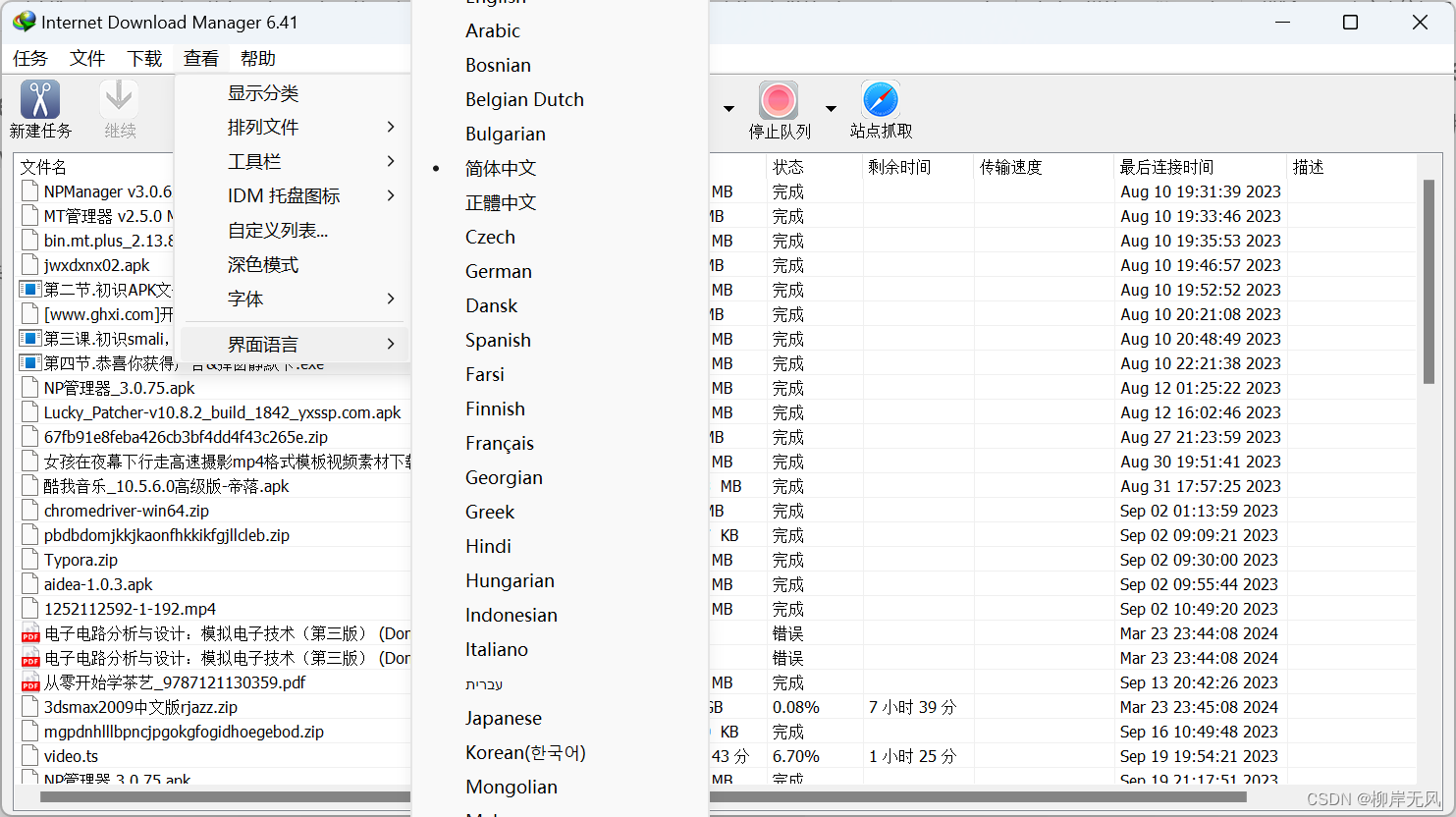
Task: Click file icon beside 3dsmax2009中文版rjazz.zip
Action: click(x=30, y=707)
